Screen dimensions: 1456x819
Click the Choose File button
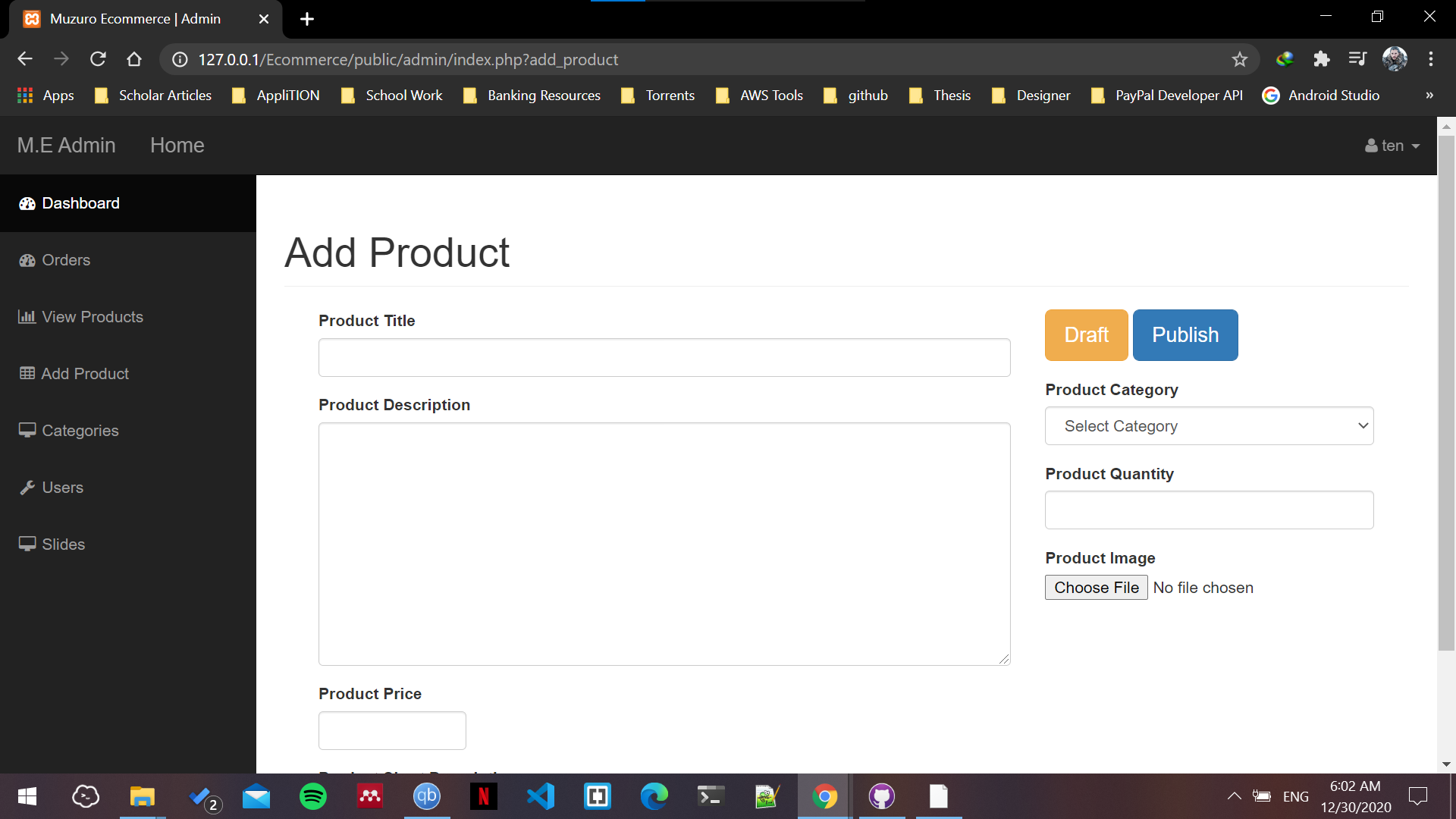[1096, 588]
